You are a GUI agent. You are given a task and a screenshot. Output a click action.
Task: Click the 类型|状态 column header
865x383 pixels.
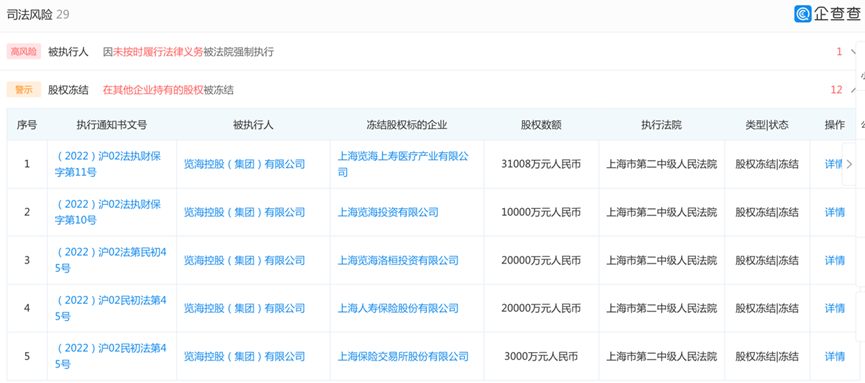tap(767, 125)
